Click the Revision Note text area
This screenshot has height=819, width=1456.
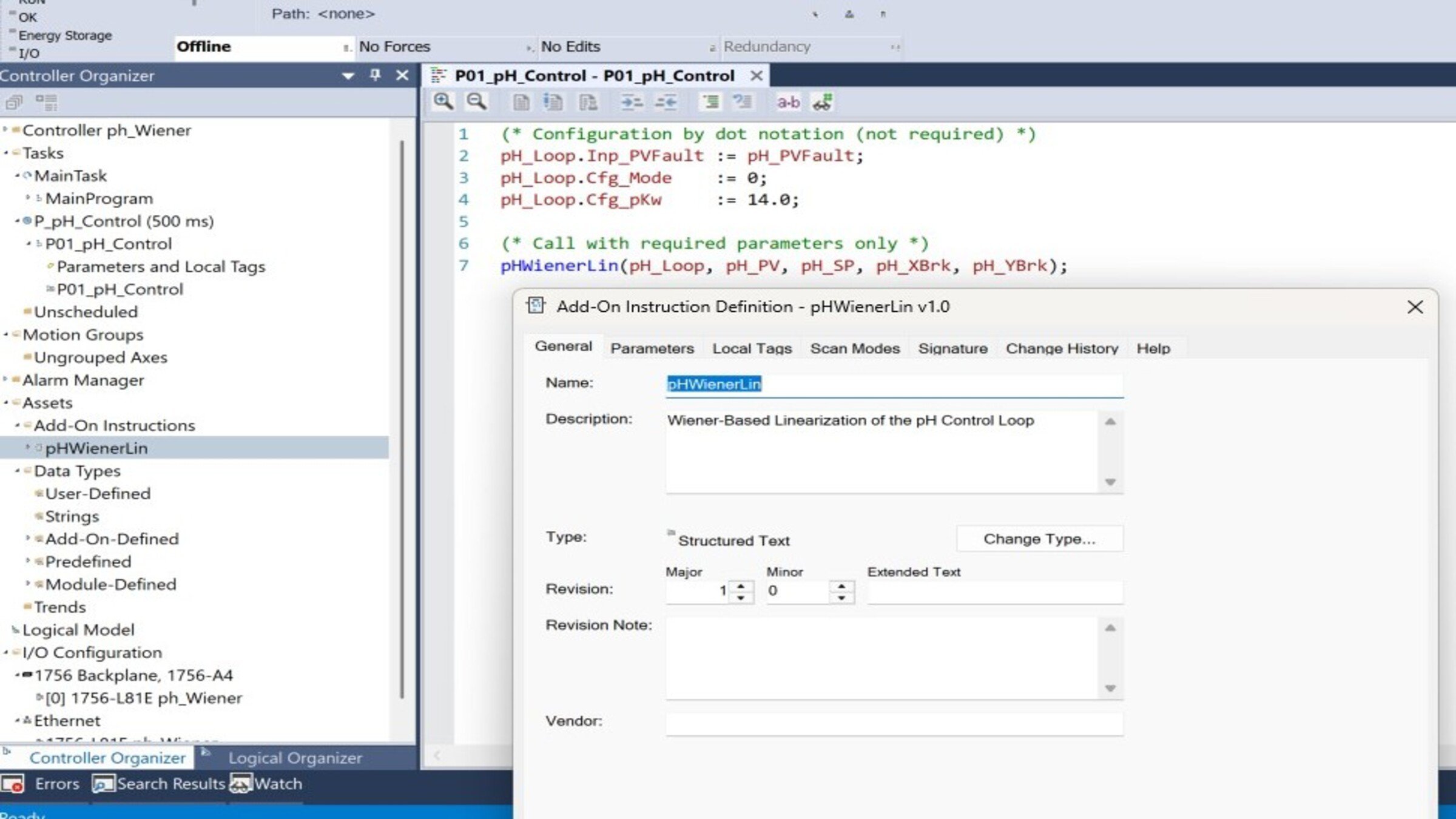[882, 658]
